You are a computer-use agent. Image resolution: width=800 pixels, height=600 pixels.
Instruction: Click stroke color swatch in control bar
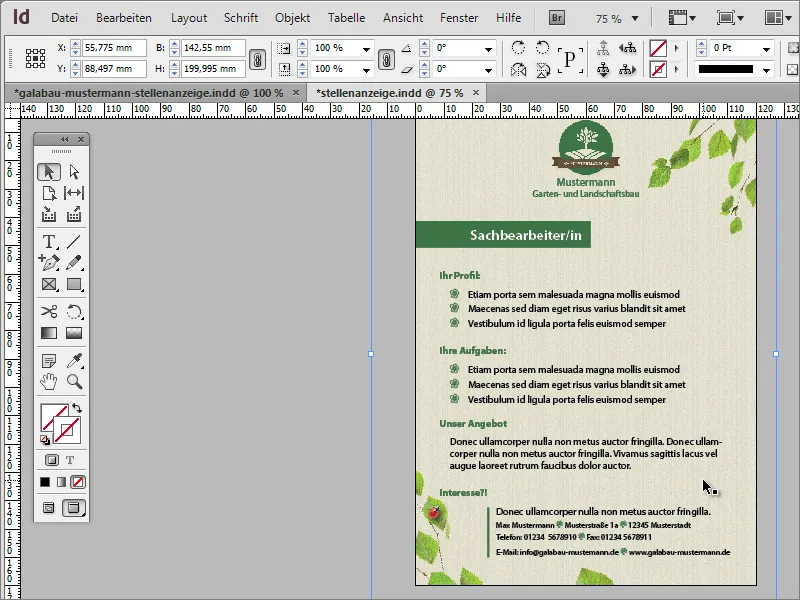click(658, 69)
